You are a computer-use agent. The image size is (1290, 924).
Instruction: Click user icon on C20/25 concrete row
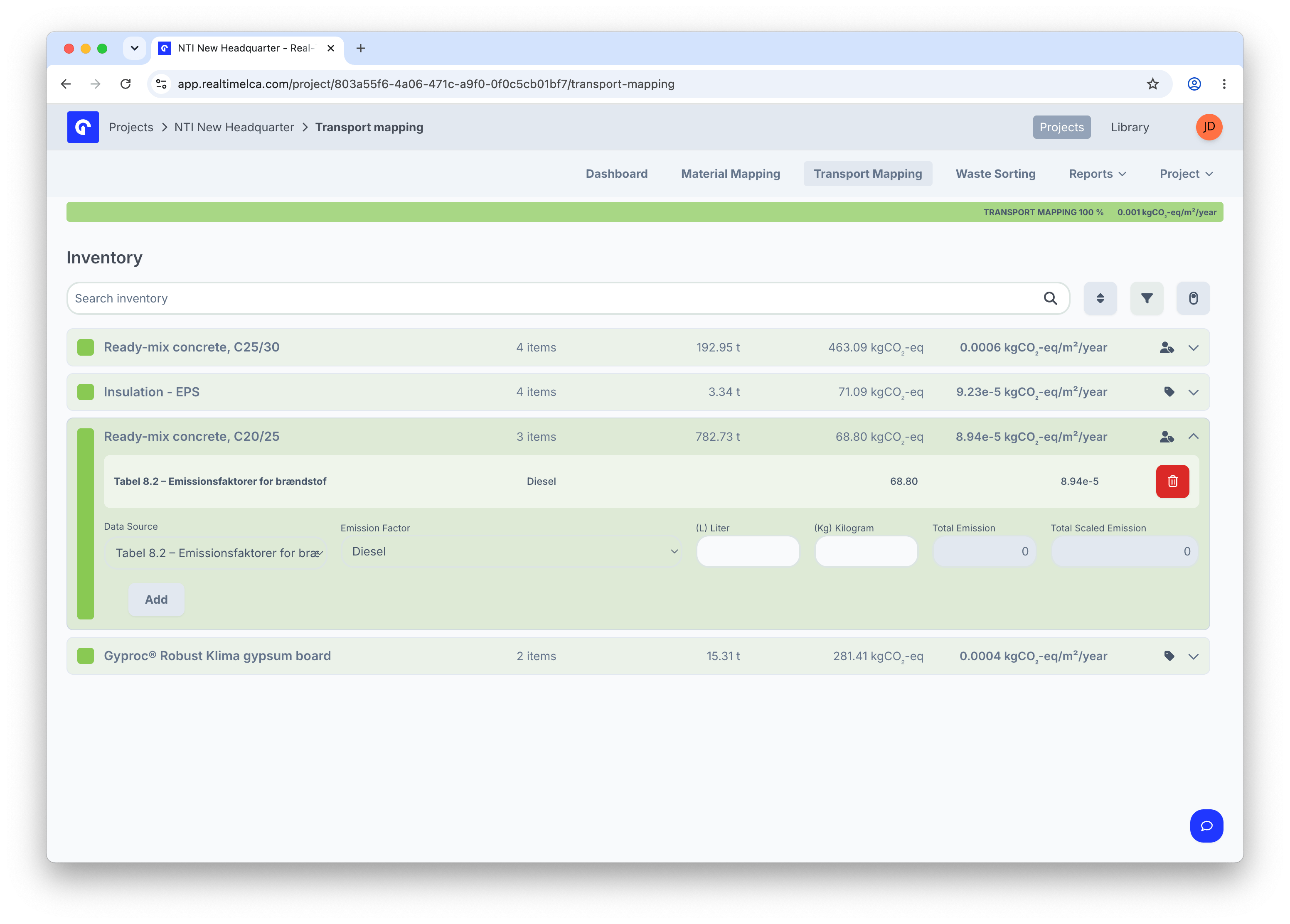coord(1167,437)
